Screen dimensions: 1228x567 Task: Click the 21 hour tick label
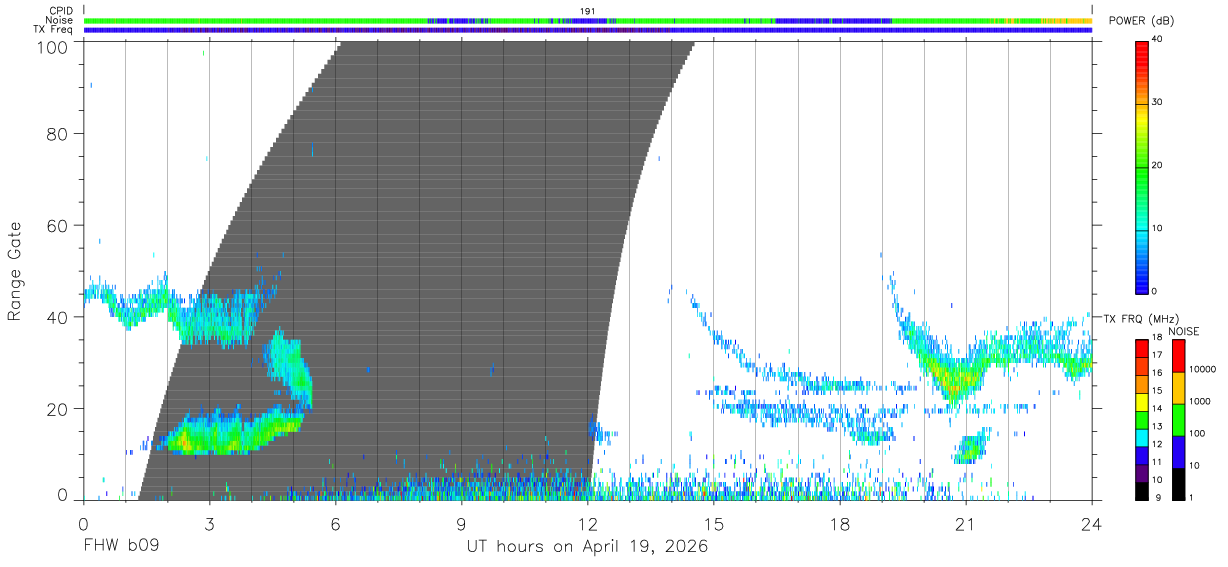(966, 523)
